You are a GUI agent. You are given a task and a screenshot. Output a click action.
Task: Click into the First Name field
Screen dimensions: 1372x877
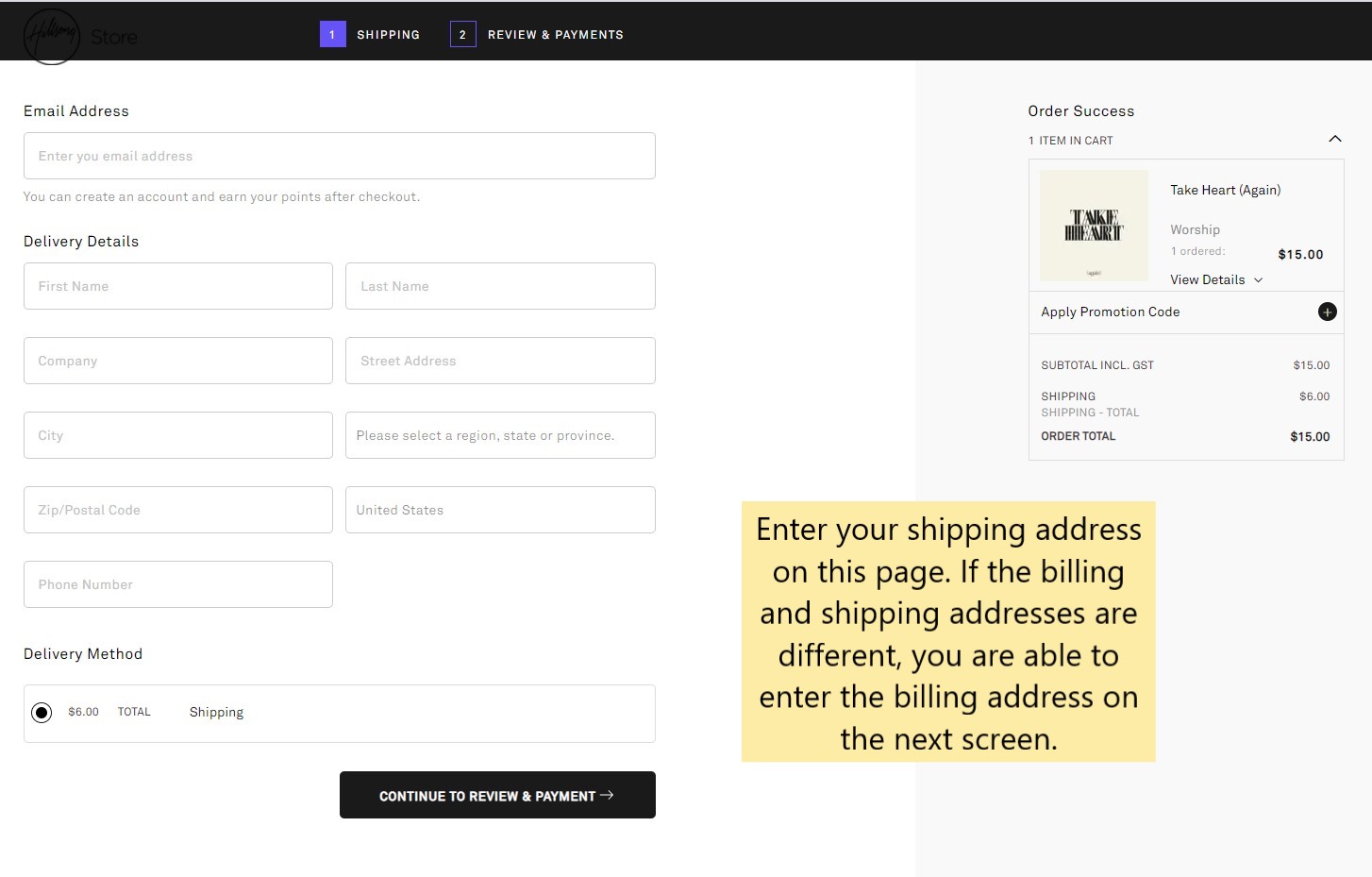[178, 286]
